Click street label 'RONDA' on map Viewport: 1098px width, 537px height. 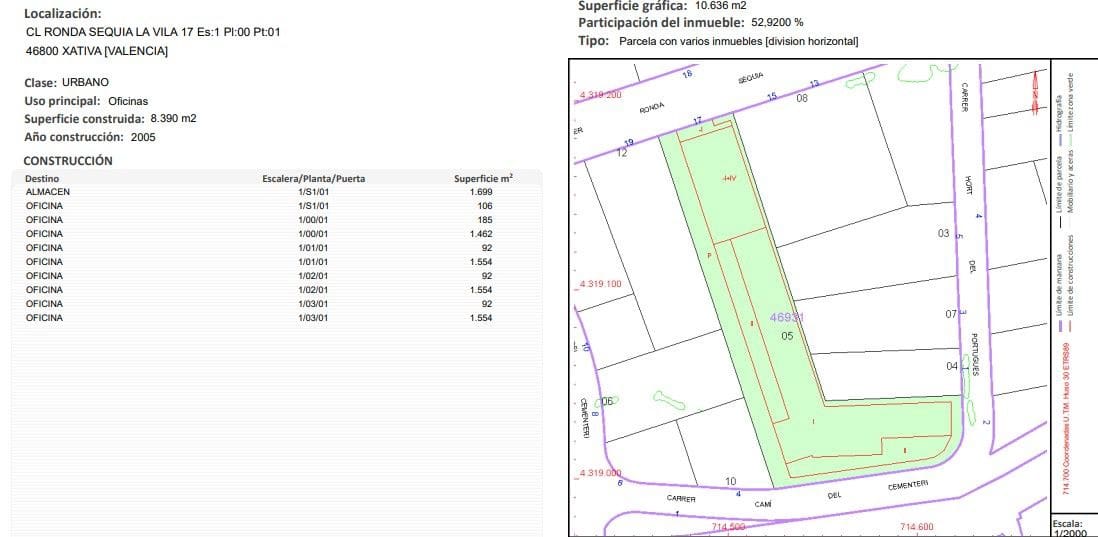click(x=651, y=108)
